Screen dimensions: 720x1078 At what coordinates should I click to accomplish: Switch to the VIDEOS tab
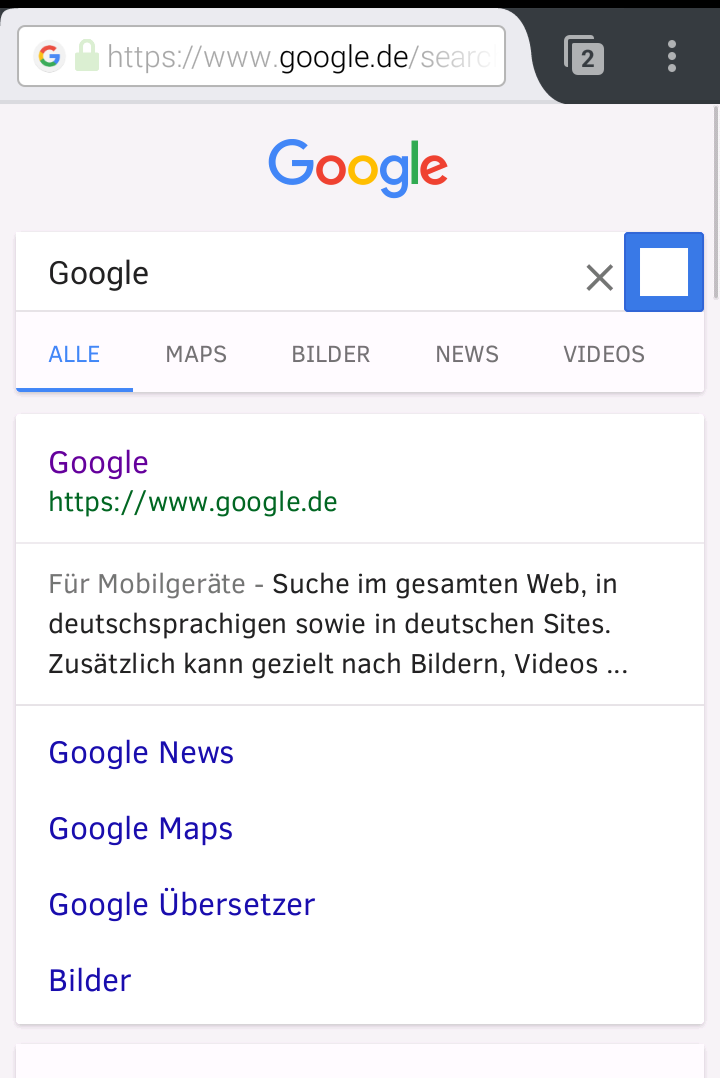pos(604,354)
